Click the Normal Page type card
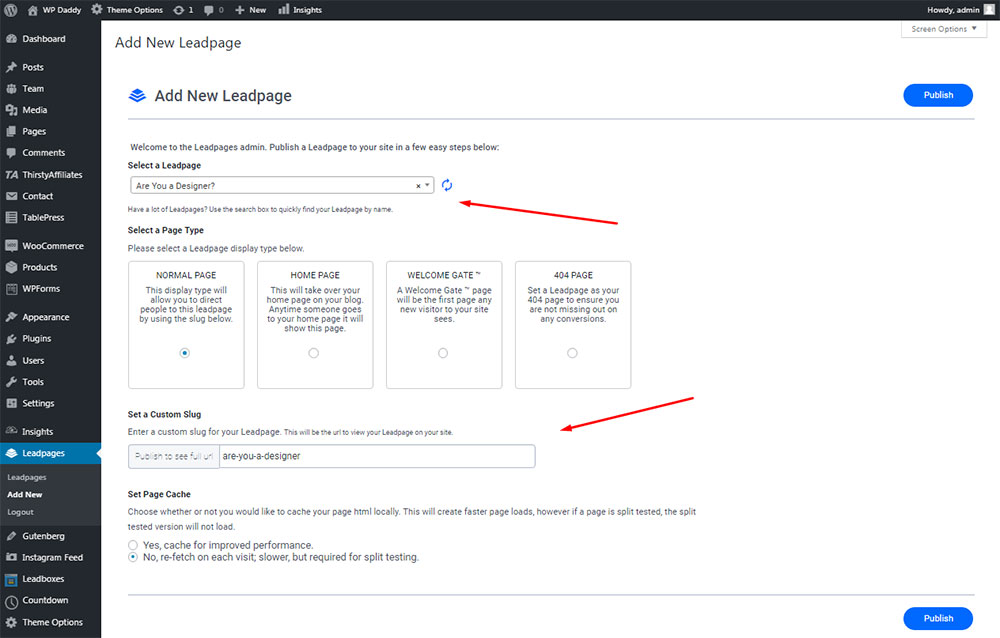 tap(186, 325)
